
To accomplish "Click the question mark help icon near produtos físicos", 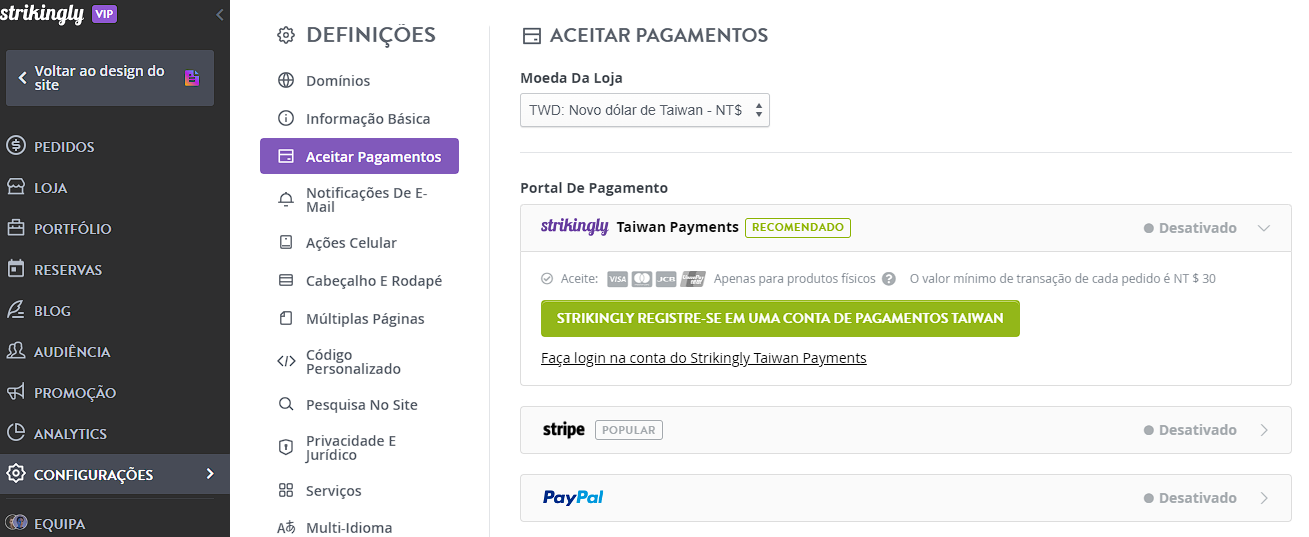I will [889, 279].
